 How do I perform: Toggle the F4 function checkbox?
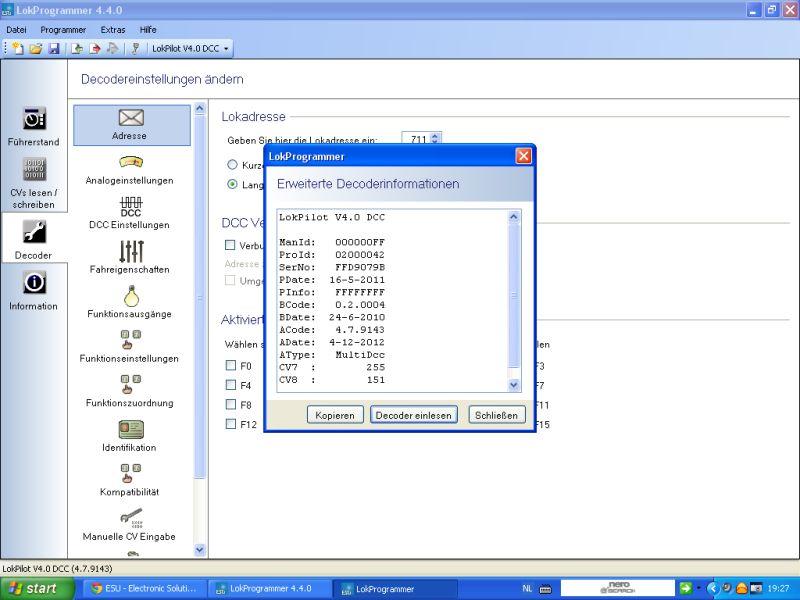(231, 385)
